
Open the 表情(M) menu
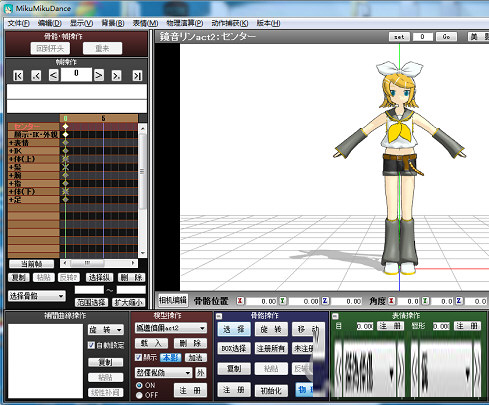pyautogui.click(x=145, y=23)
